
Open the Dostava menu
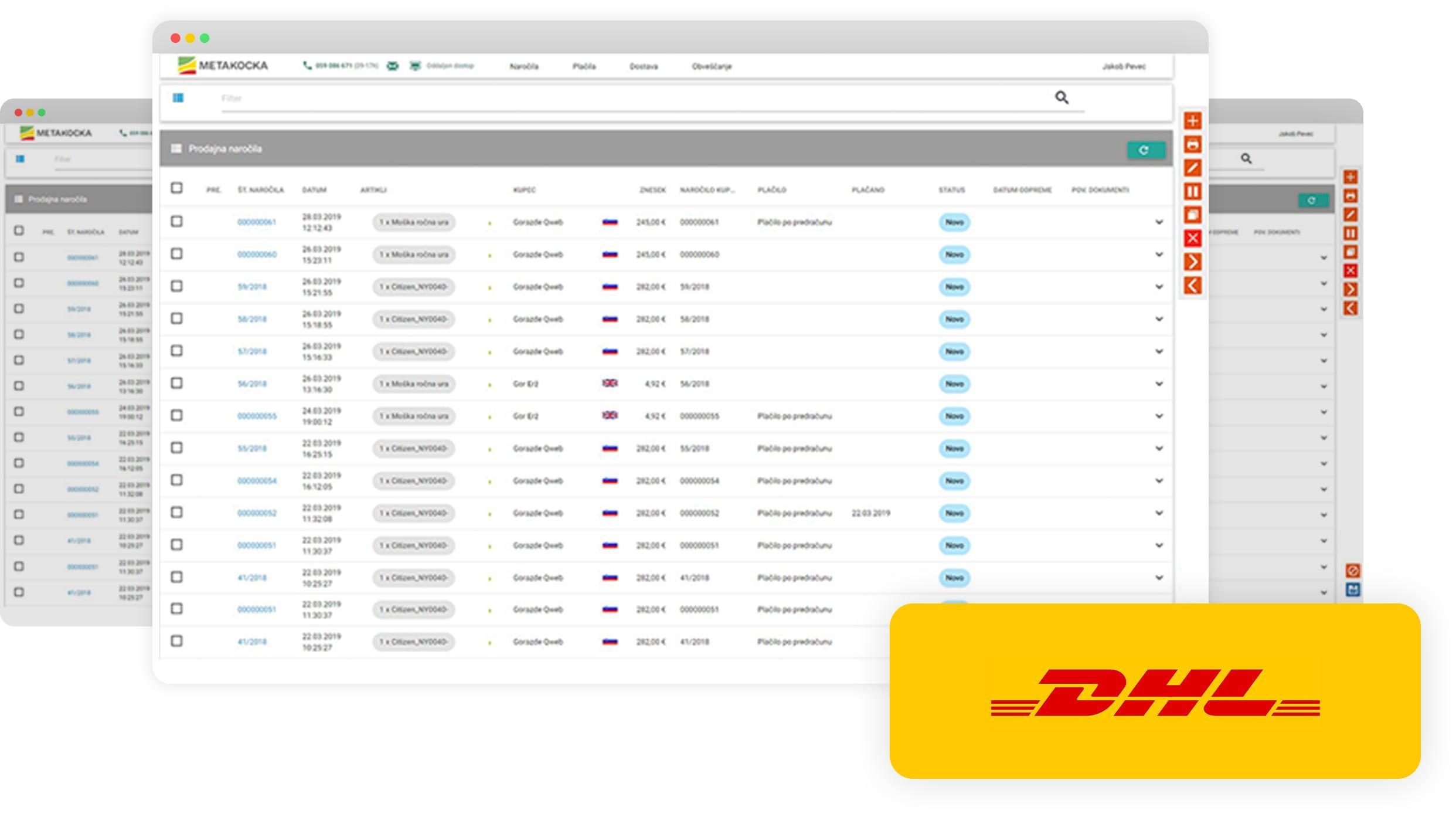[644, 66]
